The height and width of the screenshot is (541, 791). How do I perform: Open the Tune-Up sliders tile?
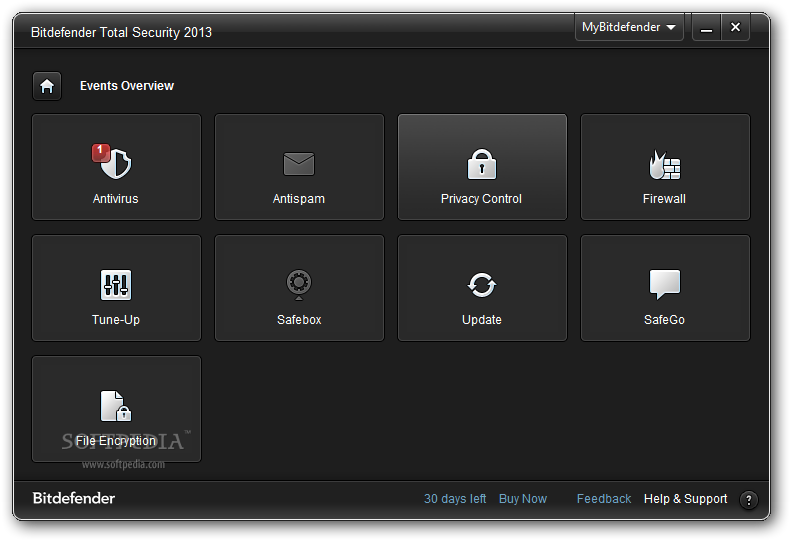[x=116, y=288]
